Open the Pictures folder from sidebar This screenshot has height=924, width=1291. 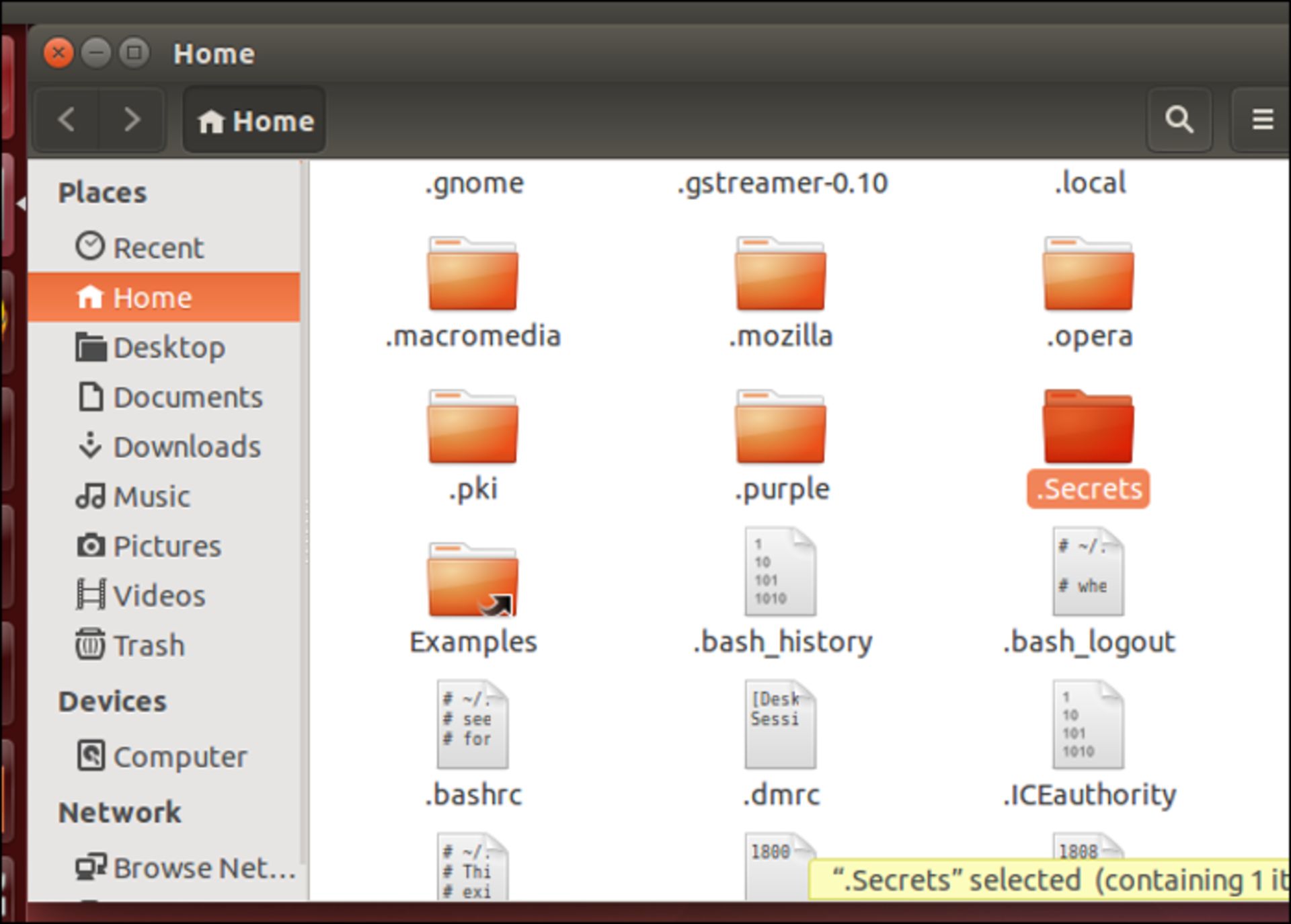tap(167, 546)
